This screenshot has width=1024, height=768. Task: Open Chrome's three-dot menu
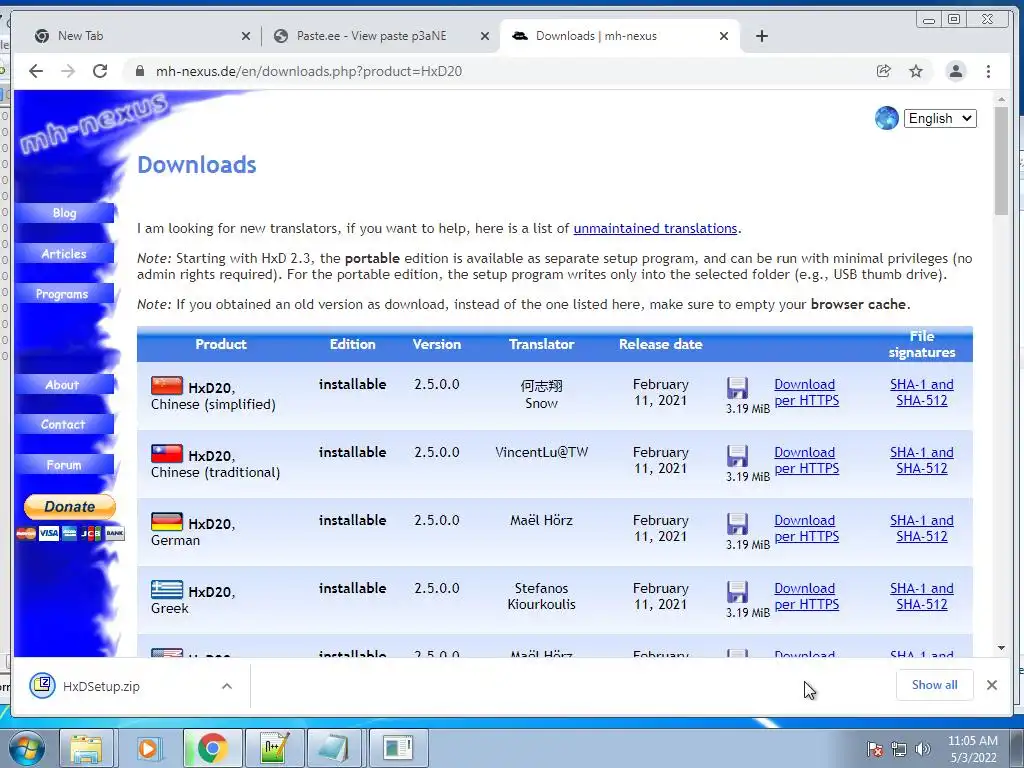[x=988, y=71]
